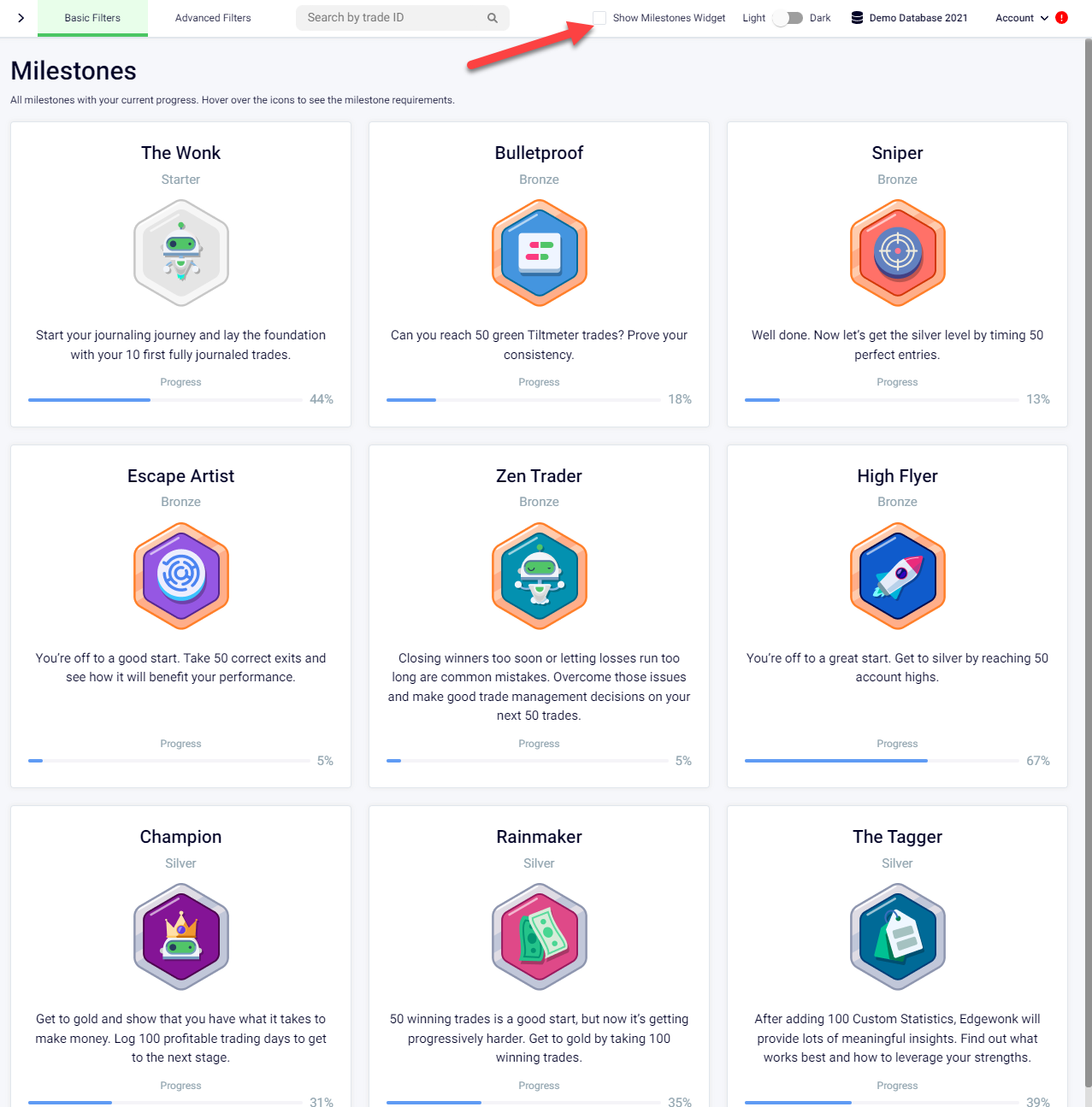Open the Account dropdown menu

[x=1022, y=17]
